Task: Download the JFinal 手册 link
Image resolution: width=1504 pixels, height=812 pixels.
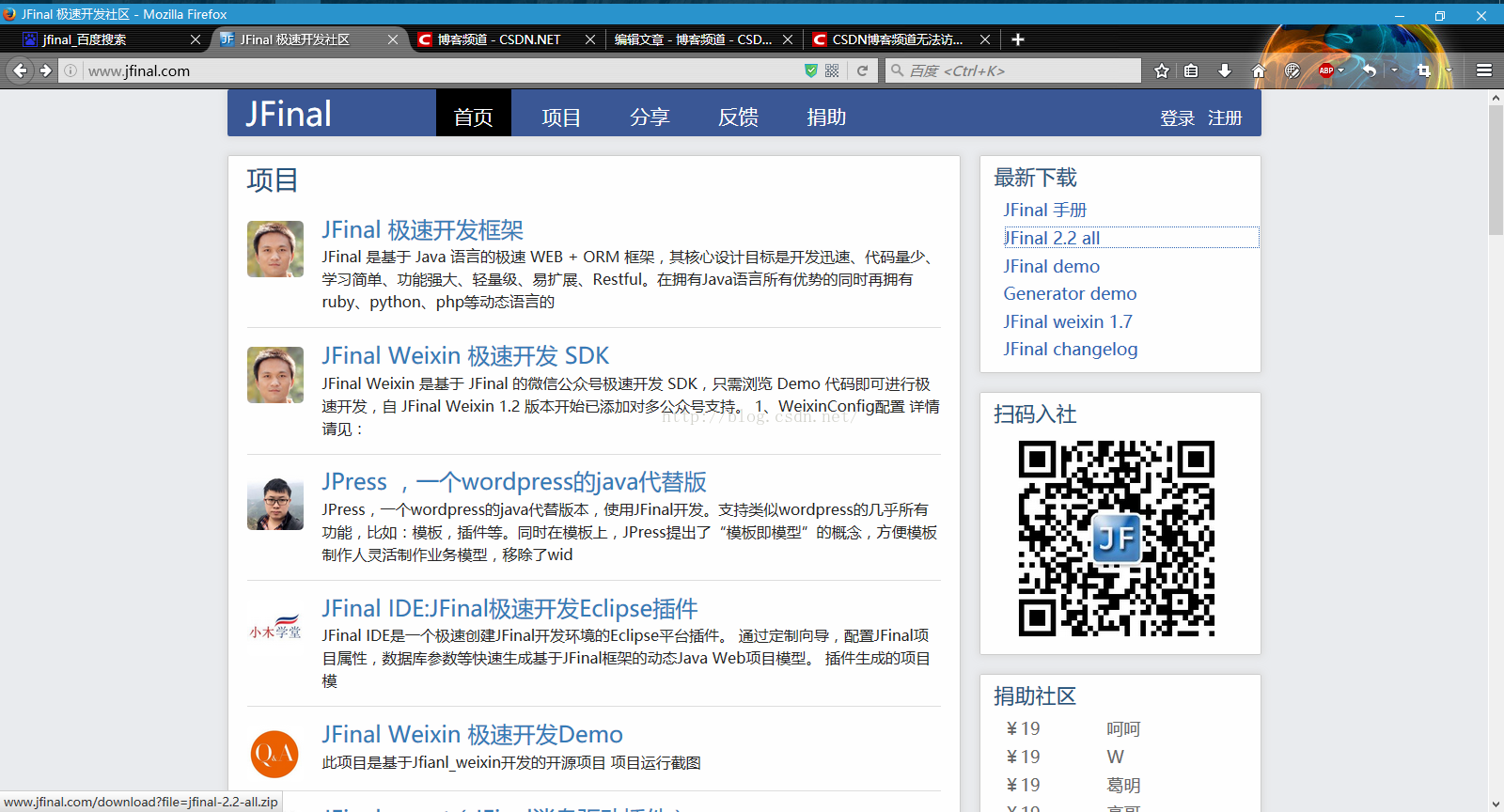Action: 1044,210
